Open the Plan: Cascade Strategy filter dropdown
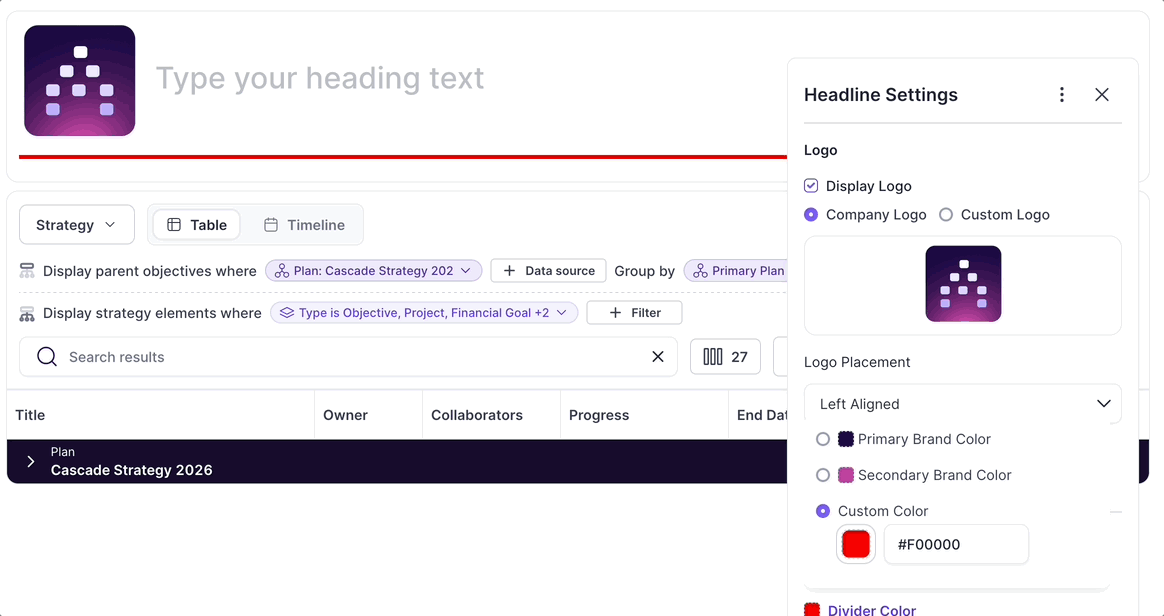This screenshot has height=616, width=1164. tap(373, 271)
